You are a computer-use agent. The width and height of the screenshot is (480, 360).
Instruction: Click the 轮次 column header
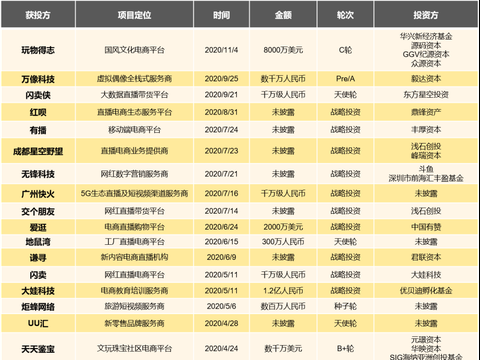[345, 15]
